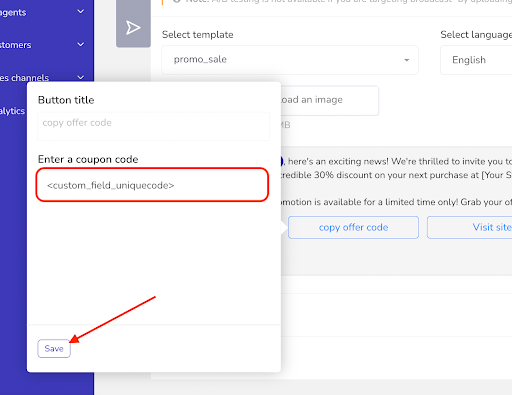The width and height of the screenshot is (512, 395).
Task: Expand the Customers sidebar chevron
Action: pos(81,44)
